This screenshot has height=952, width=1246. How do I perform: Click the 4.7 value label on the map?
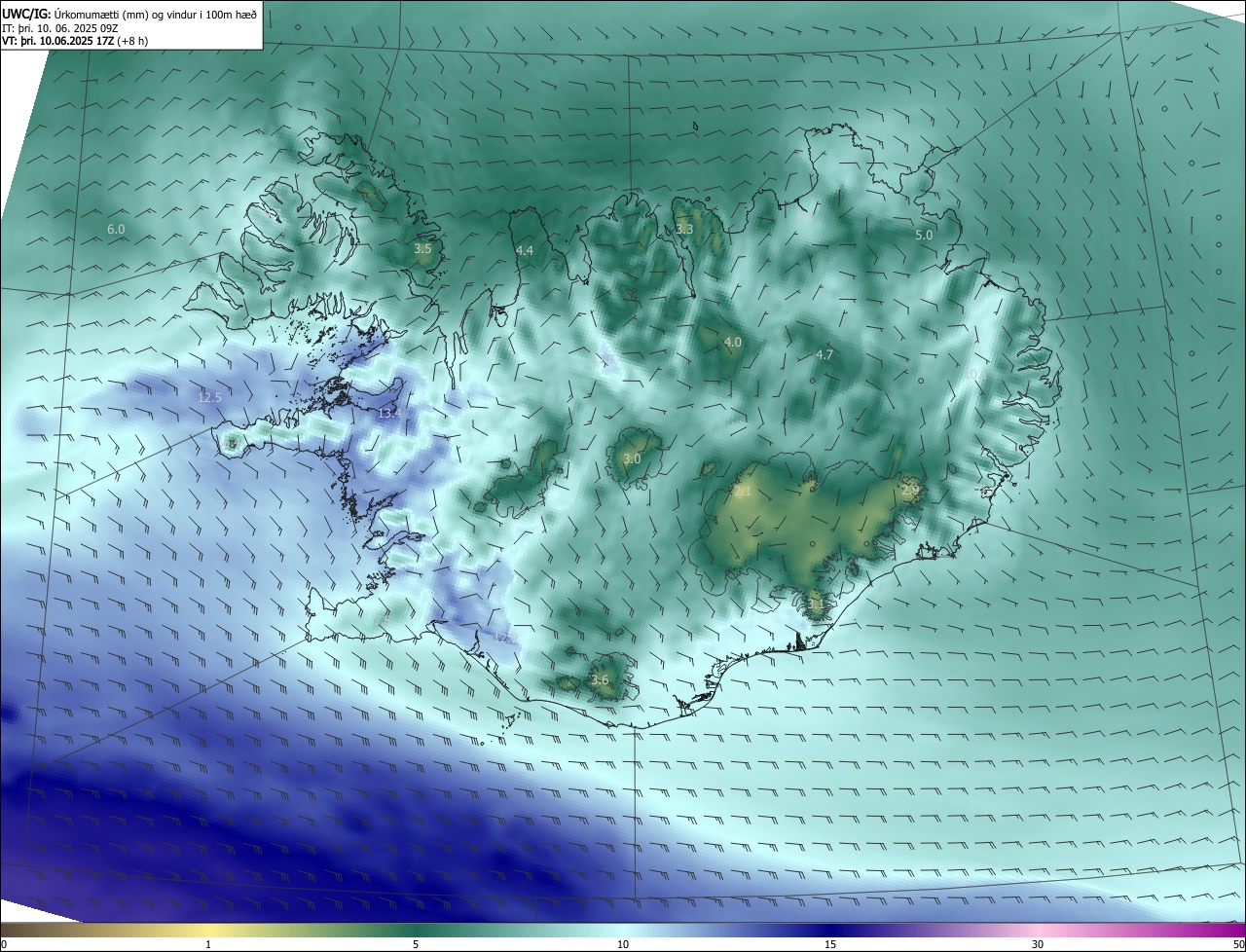(825, 355)
